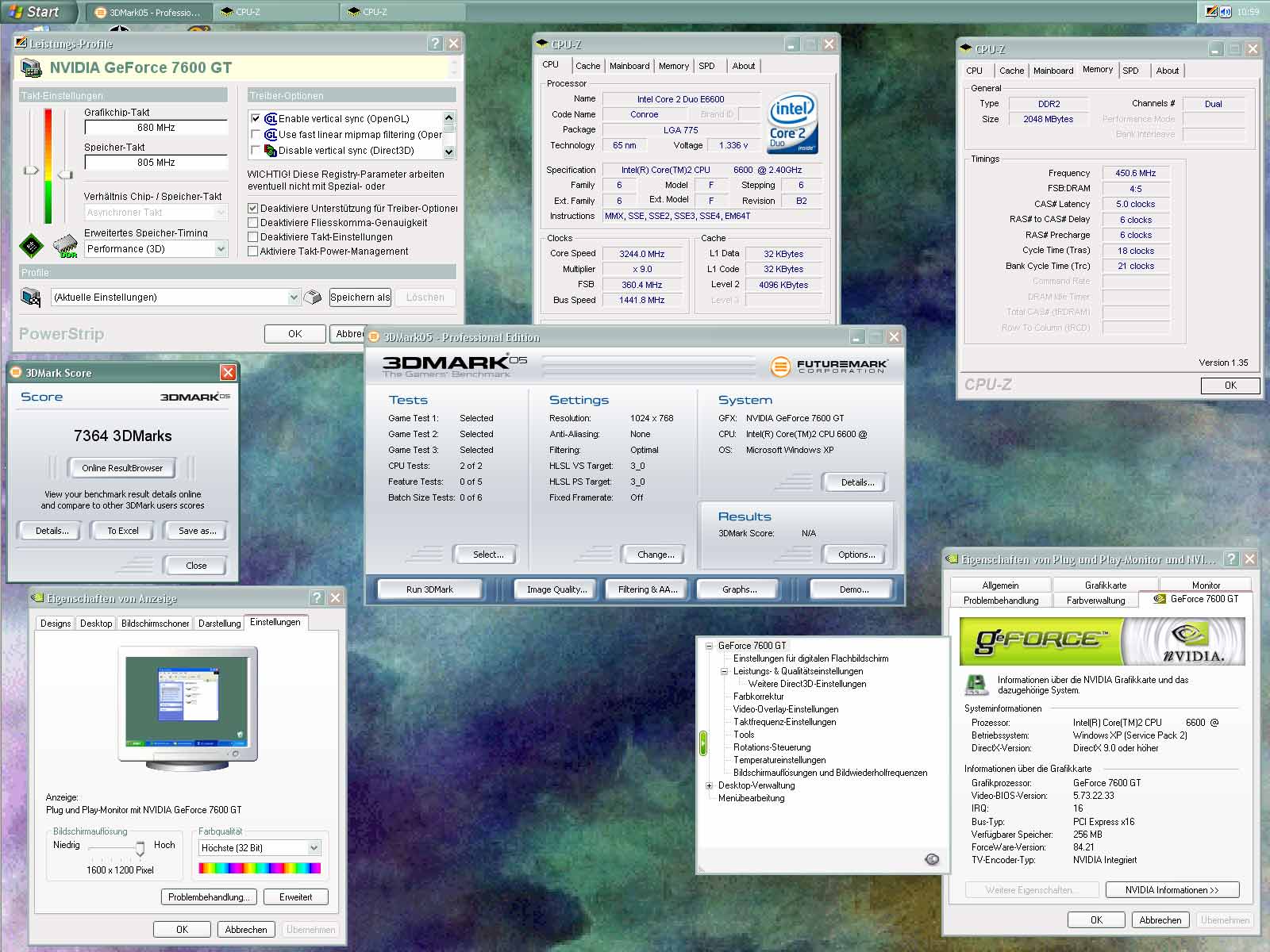Image resolution: width=1270 pixels, height=952 pixels.
Task: Click the OpenGL icon beside Enable vertical sync
Action: (x=271, y=119)
